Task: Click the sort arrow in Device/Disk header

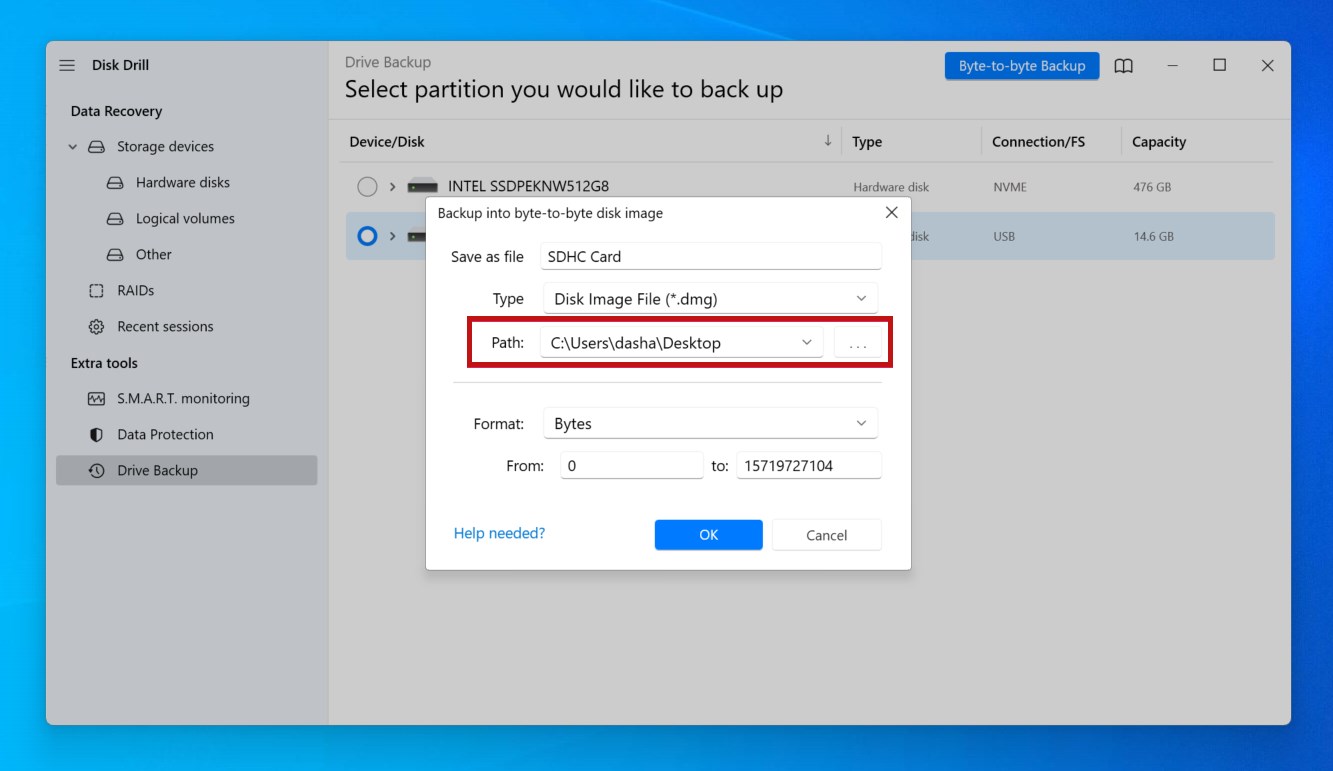Action: [x=828, y=141]
